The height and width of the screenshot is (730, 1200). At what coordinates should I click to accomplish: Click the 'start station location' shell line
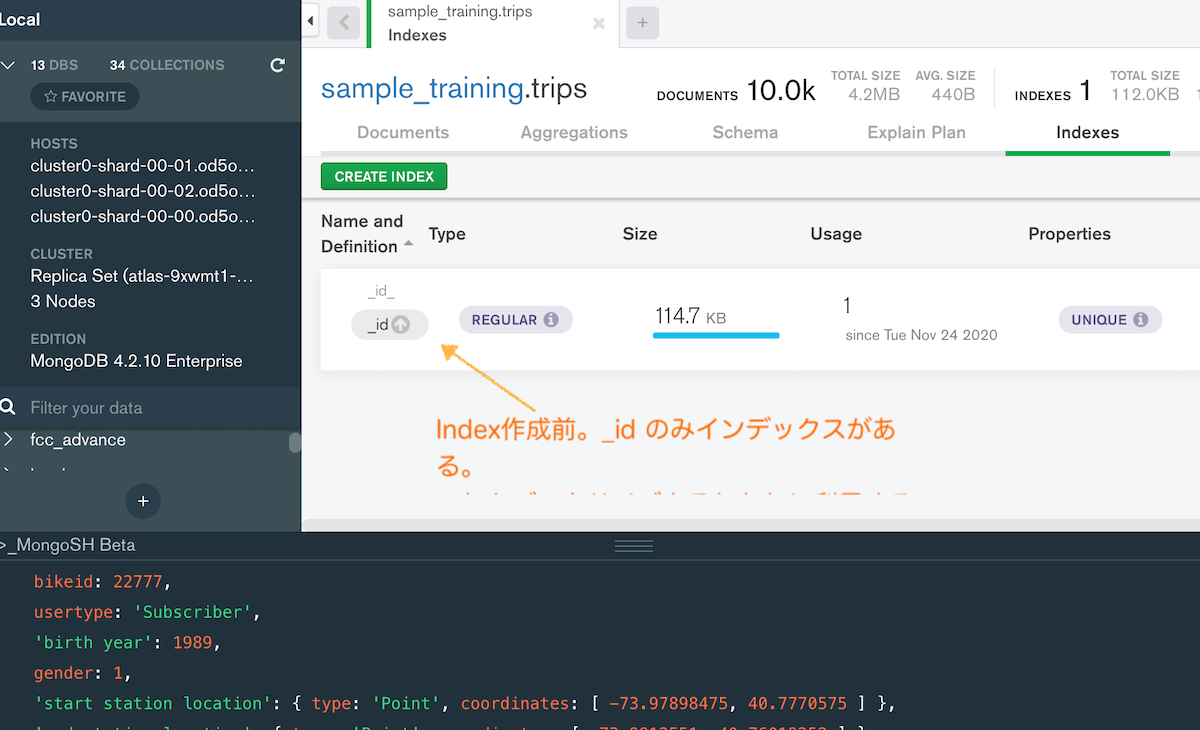coord(464,703)
